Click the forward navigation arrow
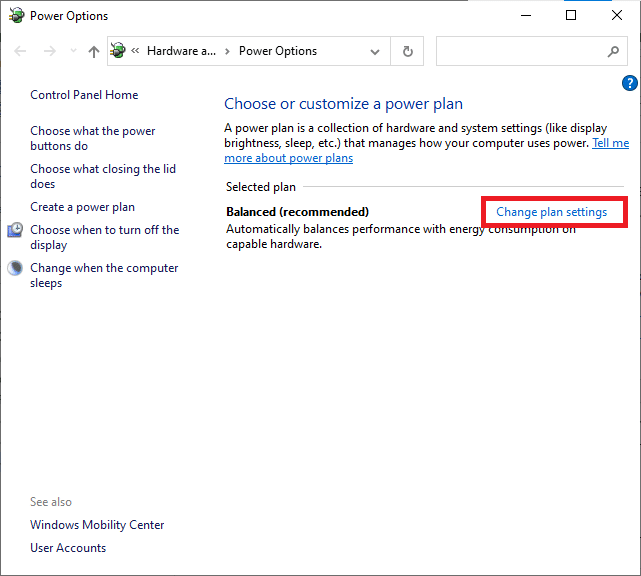 pyautogui.click(x=48, y=51)
